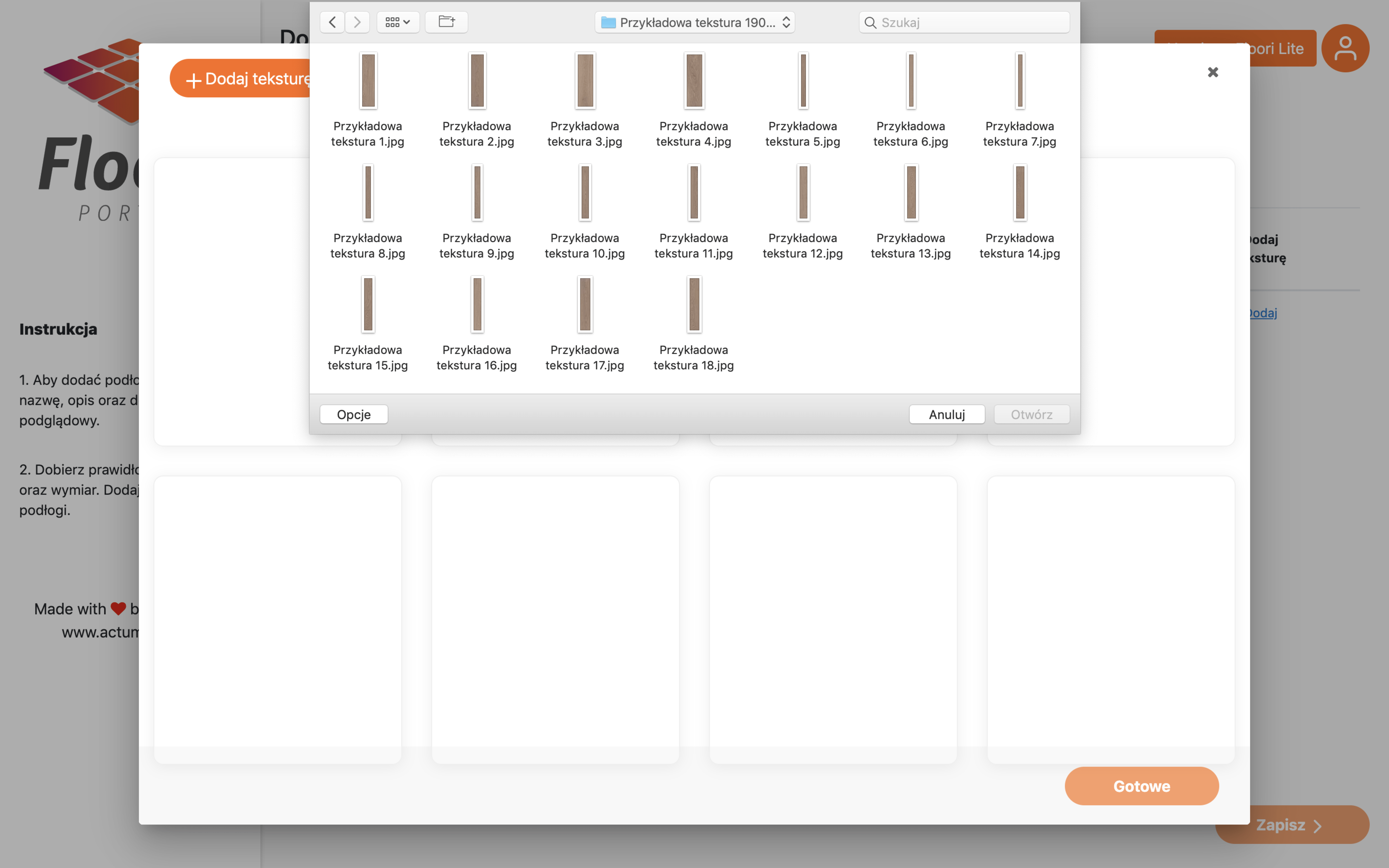Screen dimensions: 1389x868
Task: Select thumbnail of Przykładowa tekstura 5.jpg
Action: tap(803, 80)
